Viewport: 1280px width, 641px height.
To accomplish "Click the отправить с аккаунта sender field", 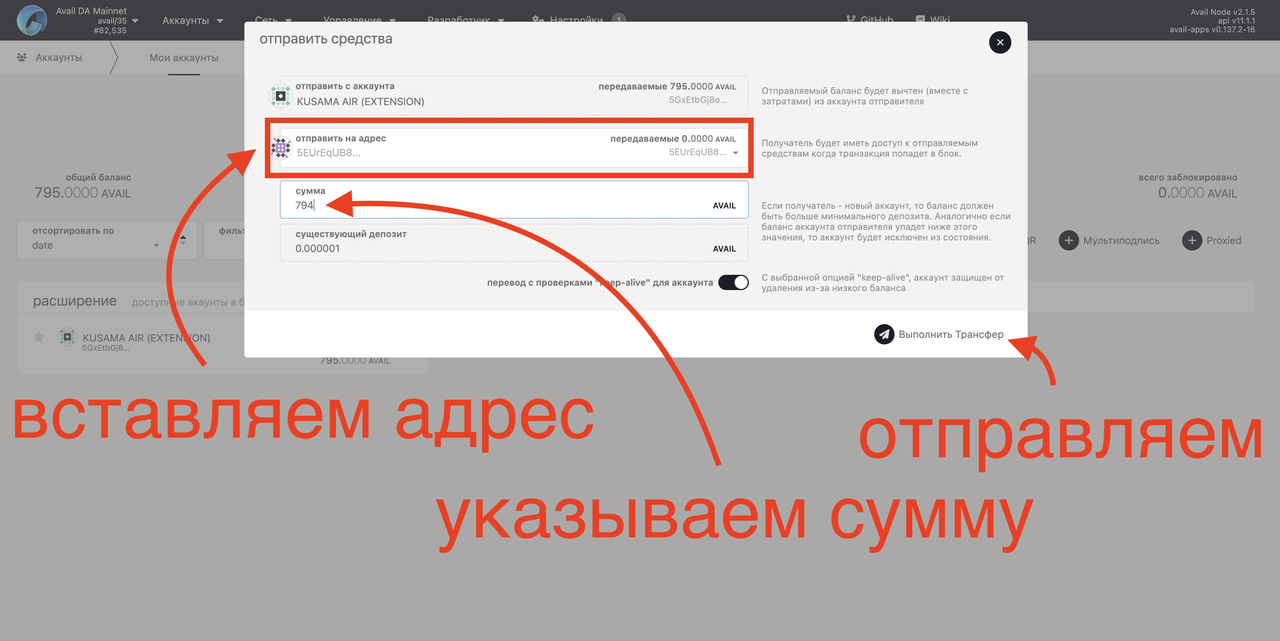I will tap(514, 95).
